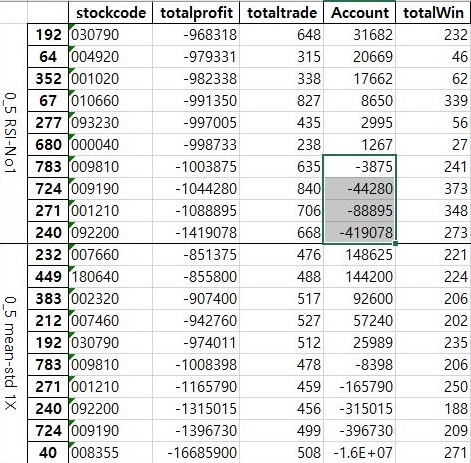Select stockcode cell 180640
471x463 pixels.
click(110, 277)
